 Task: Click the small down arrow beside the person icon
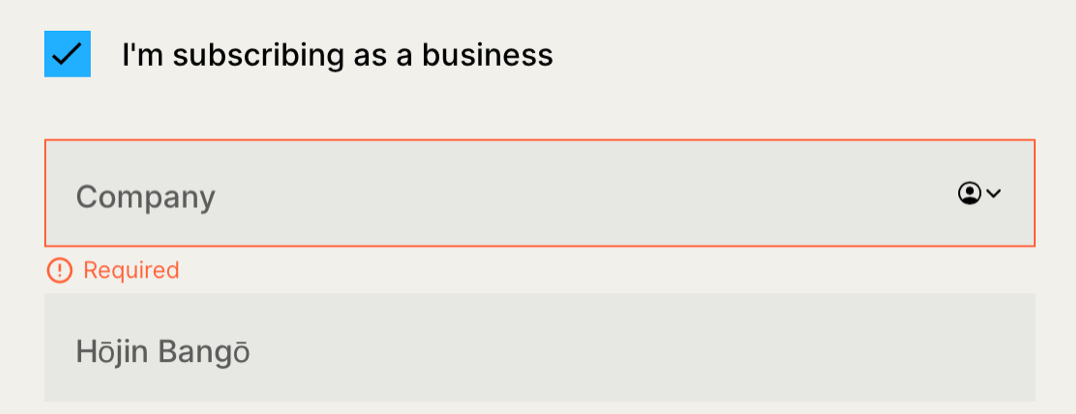(993, 194)
